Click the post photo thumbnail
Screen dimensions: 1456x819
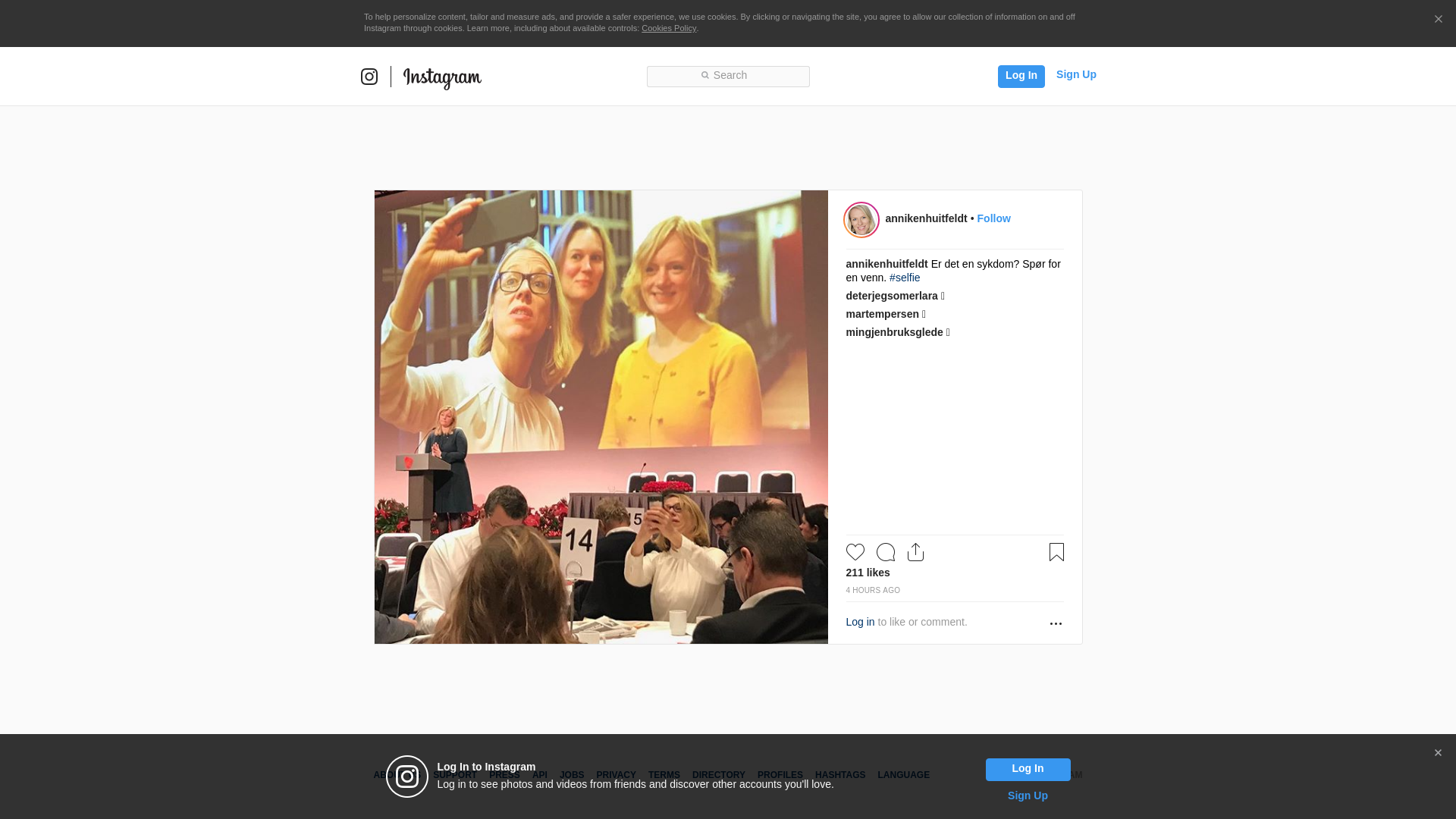click(601, 417)
